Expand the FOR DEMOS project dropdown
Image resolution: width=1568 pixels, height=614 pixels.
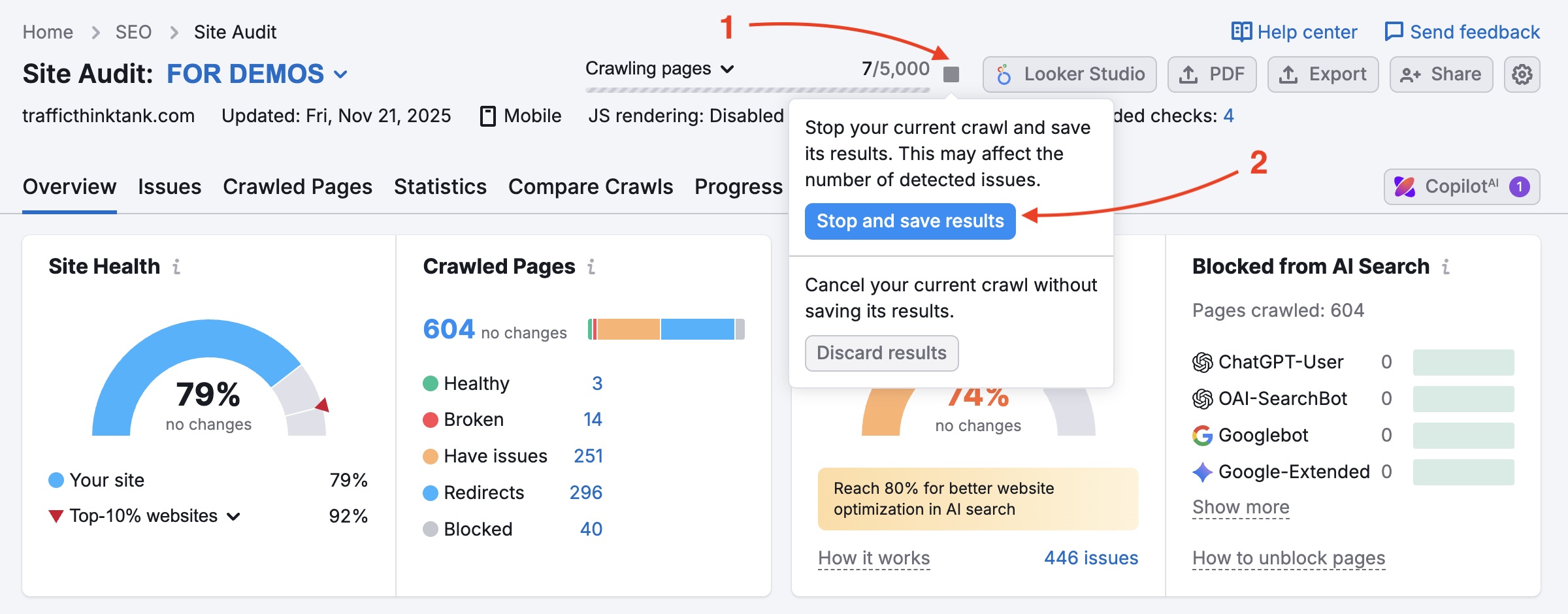340,74
